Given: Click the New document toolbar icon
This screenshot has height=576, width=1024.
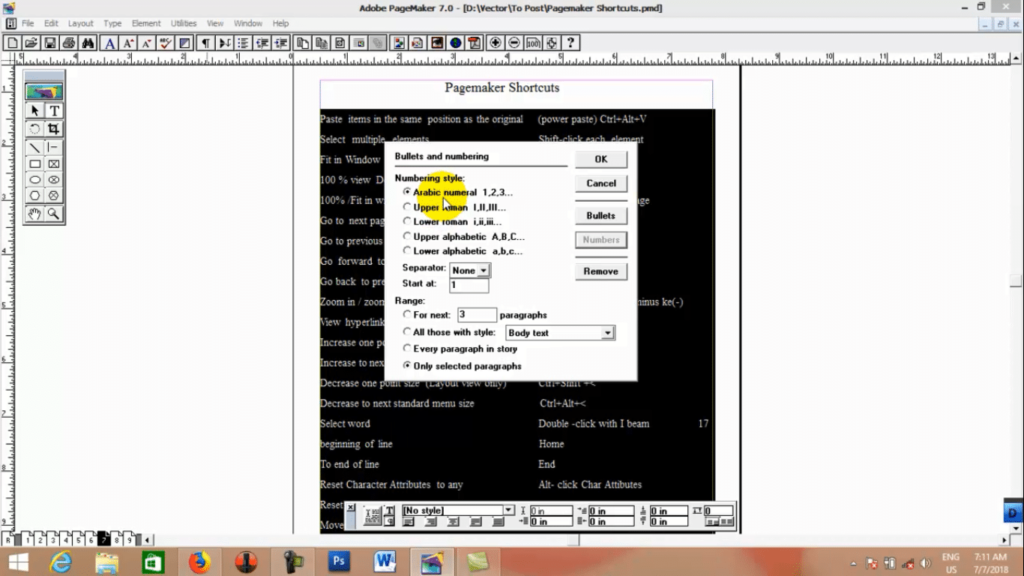Looking at the screenshot, I should point(12,43).
